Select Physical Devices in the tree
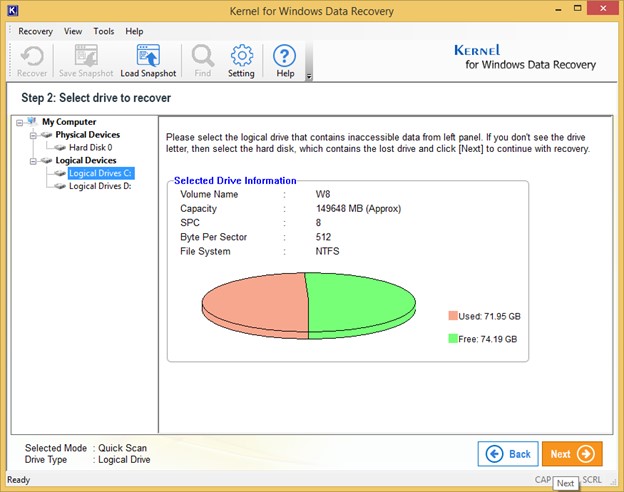 click(x=88, y=135)
